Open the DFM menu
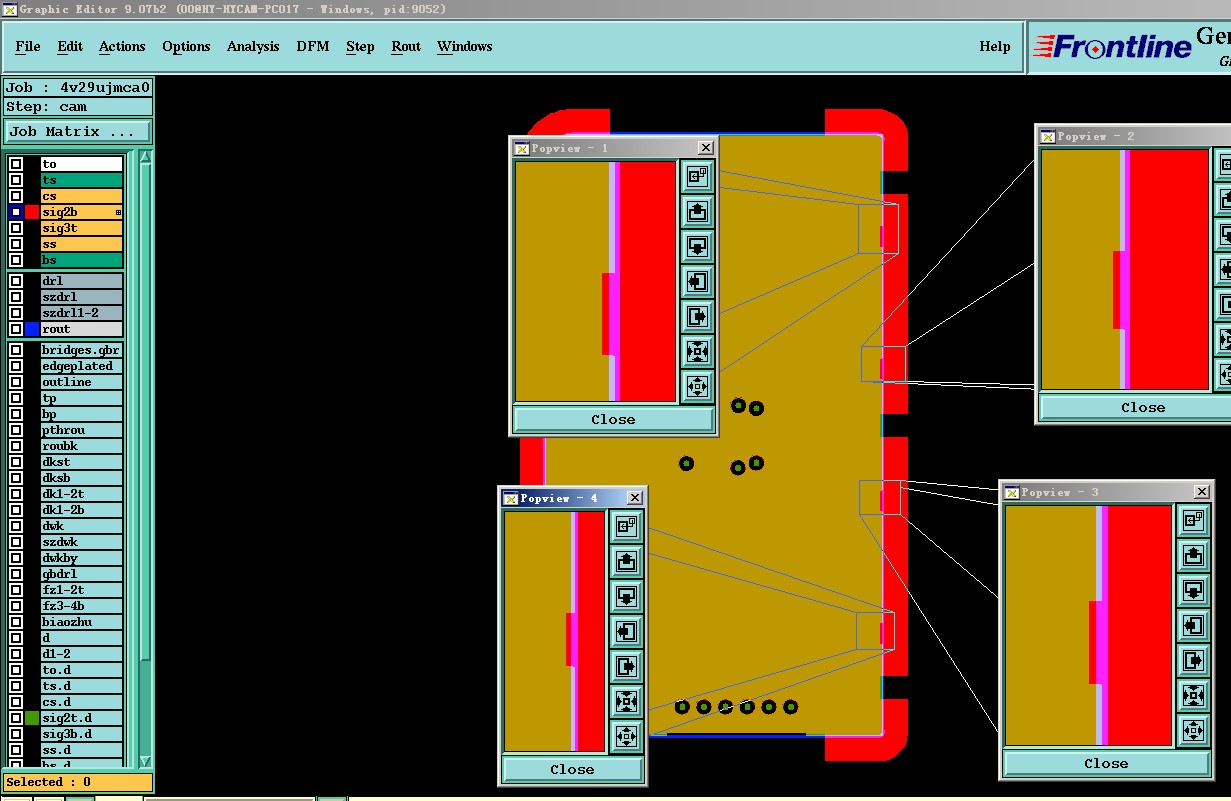 pyautogui.click(x=313, y=46)
